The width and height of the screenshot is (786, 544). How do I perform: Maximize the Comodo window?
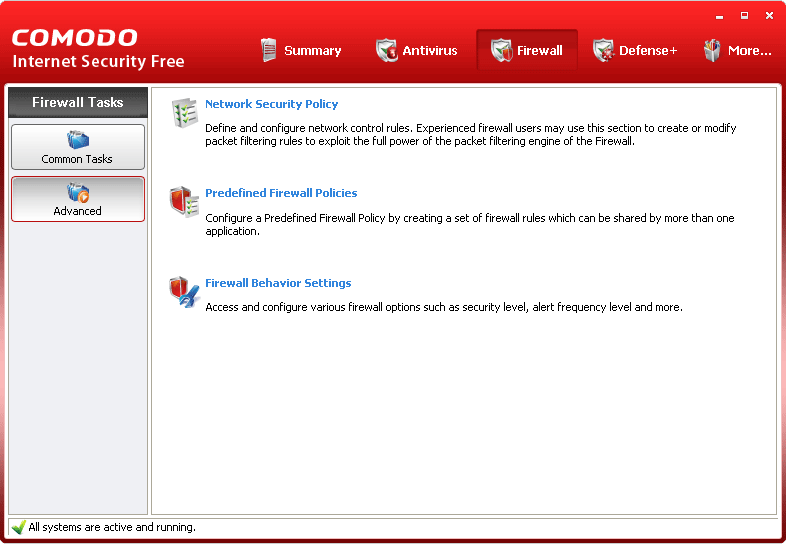tap(744, 16)
